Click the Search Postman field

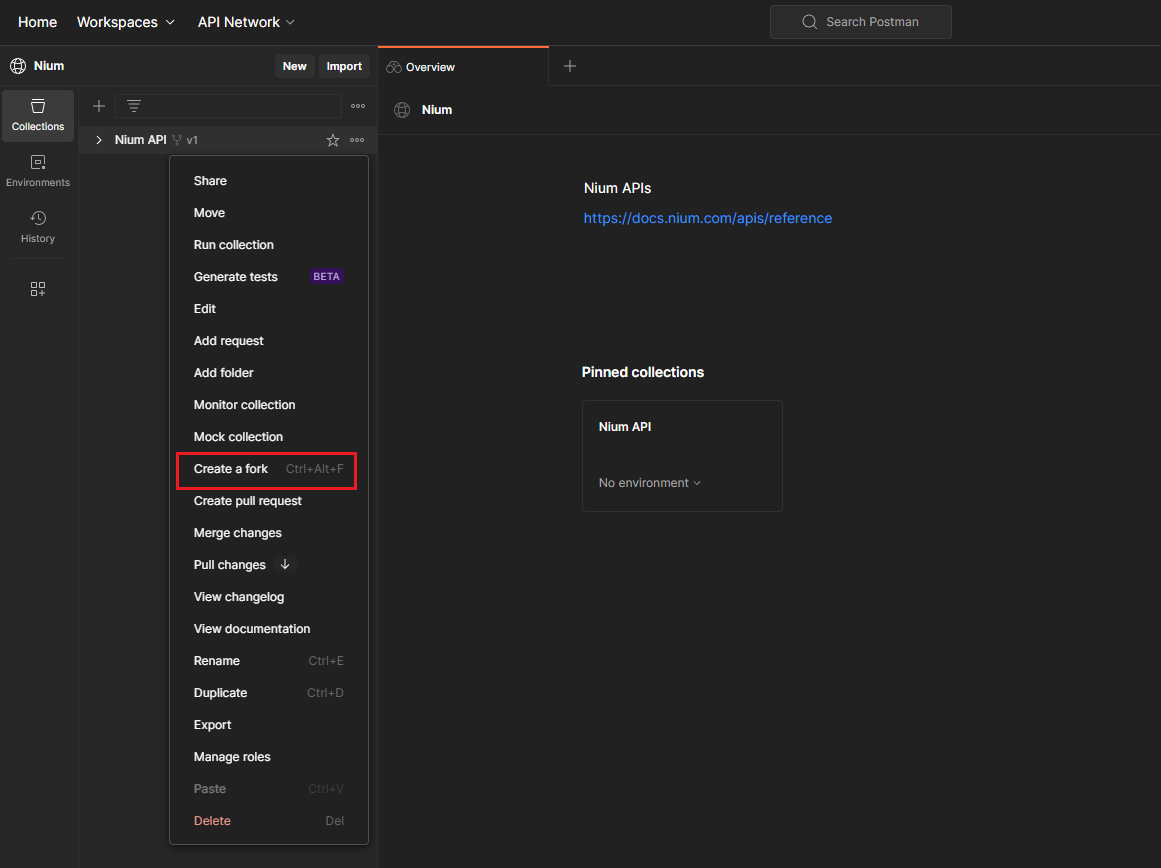coord(860,22)
